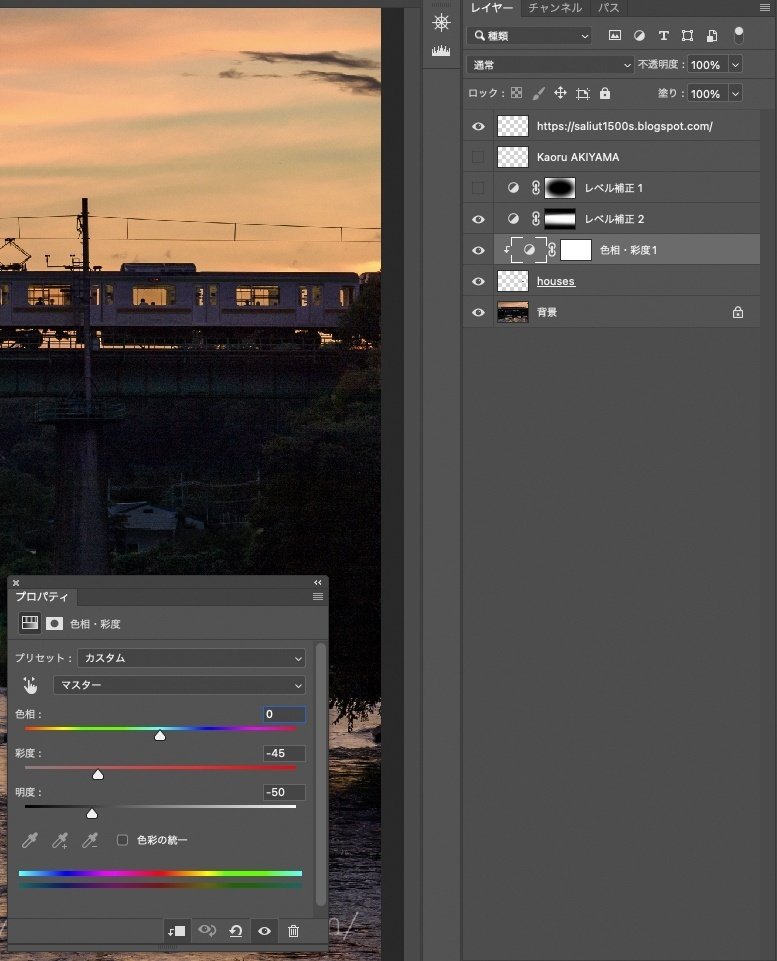Click the 色相 value field
This screenshot has width=777, height=961.
tap(284, 714)
